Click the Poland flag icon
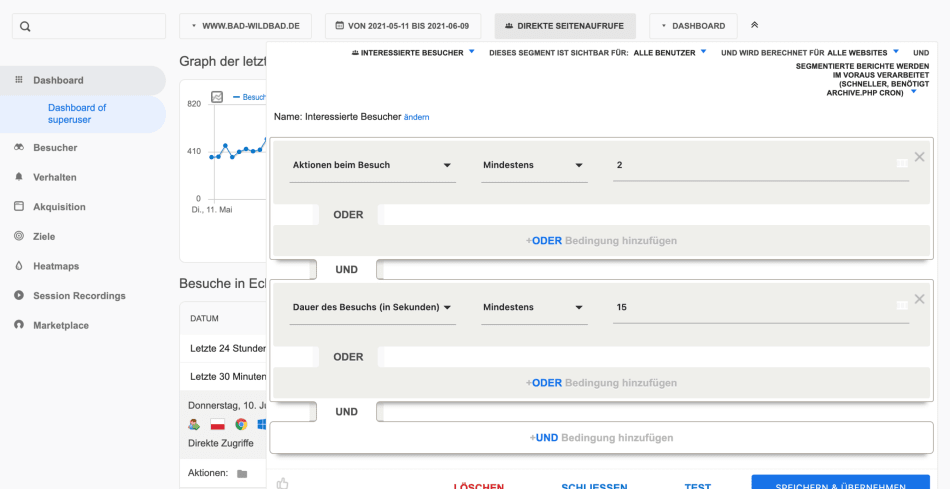 [218, 424]
